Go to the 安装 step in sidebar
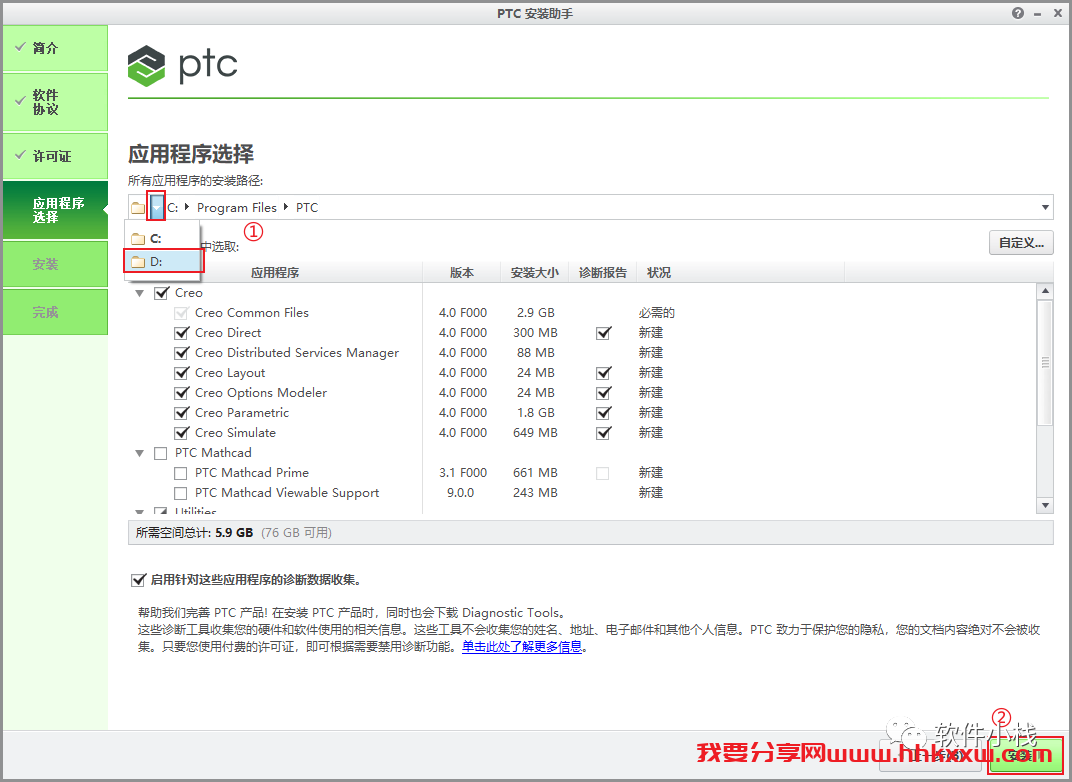This screenshot has width=1072, height=782. click(x=55, y=264)
